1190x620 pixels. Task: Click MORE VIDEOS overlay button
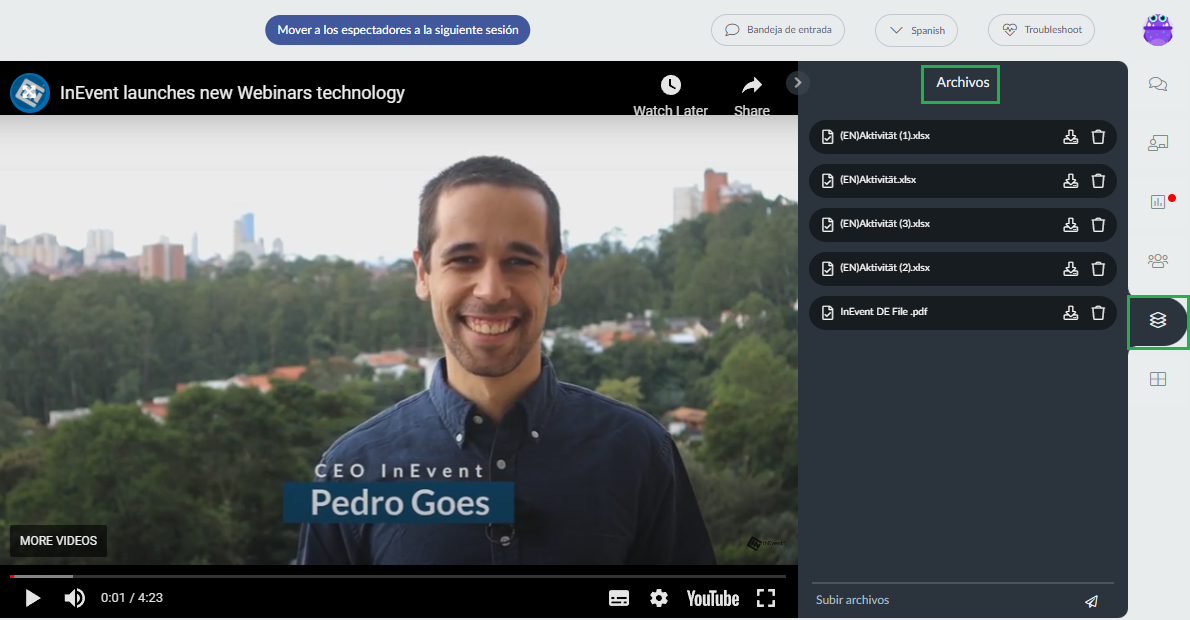point(58,540)
